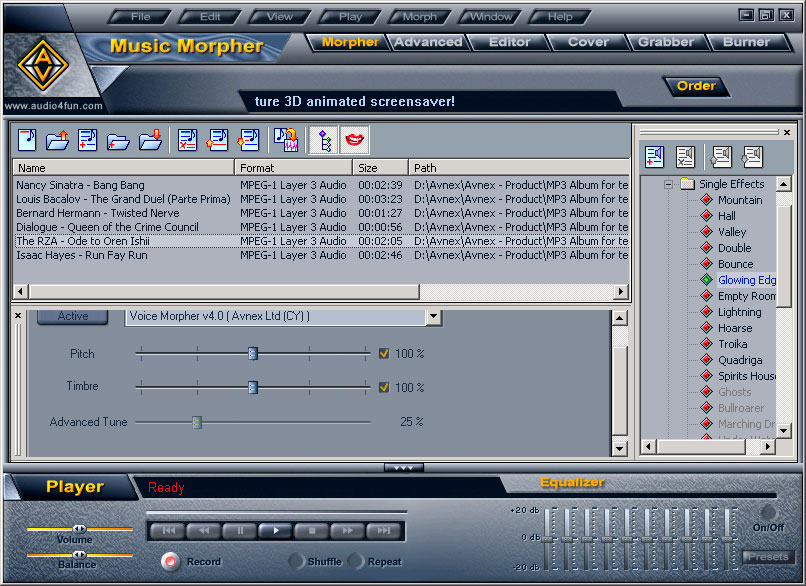Collapse the Single Effects tree folder

coord(668,184)
